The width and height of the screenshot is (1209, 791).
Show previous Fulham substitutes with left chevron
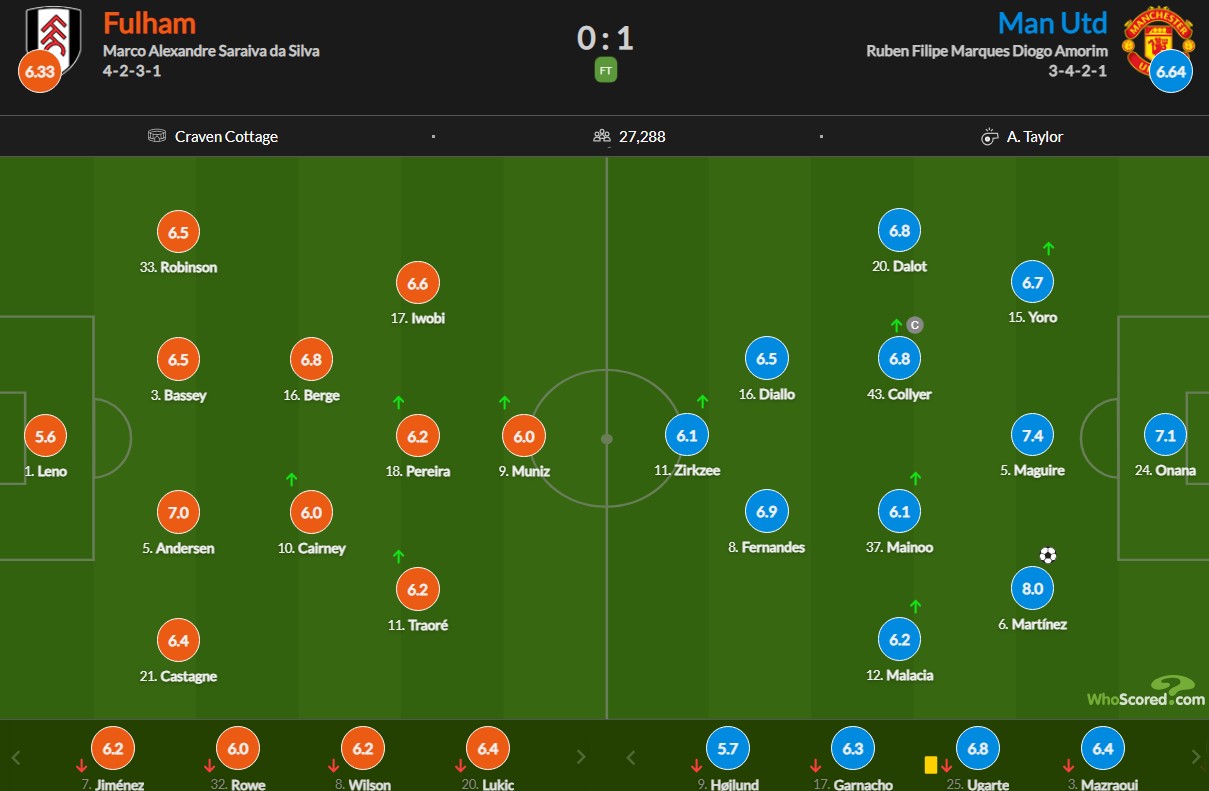[16, 757]
